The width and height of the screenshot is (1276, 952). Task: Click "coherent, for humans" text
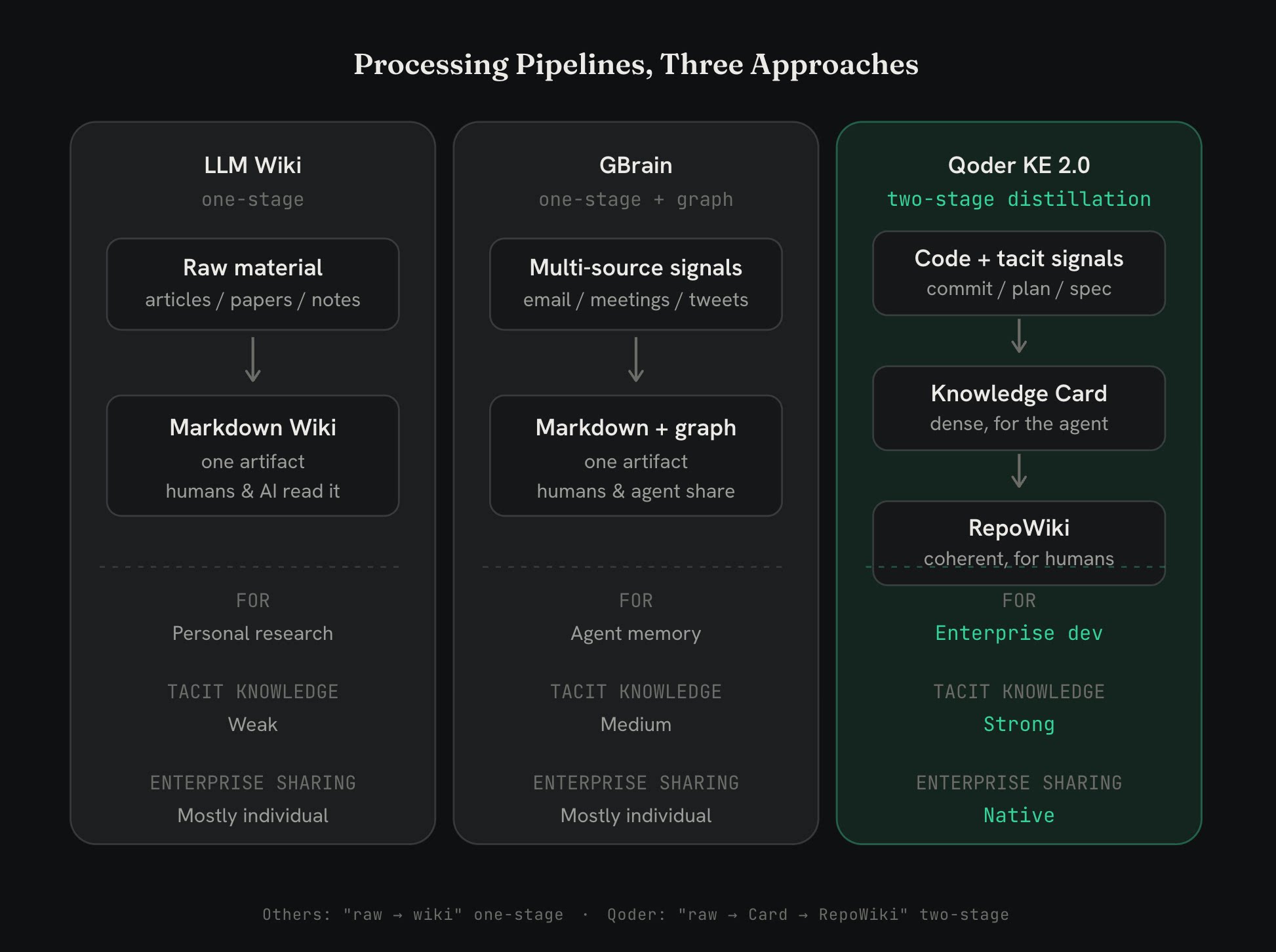point(1019,559)
